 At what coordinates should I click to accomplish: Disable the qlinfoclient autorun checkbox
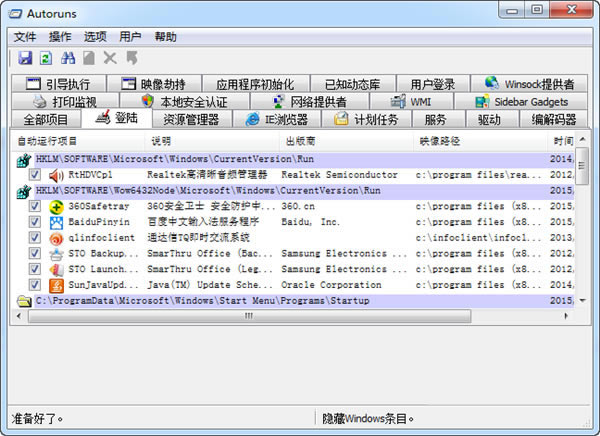[x=34, y=238]
